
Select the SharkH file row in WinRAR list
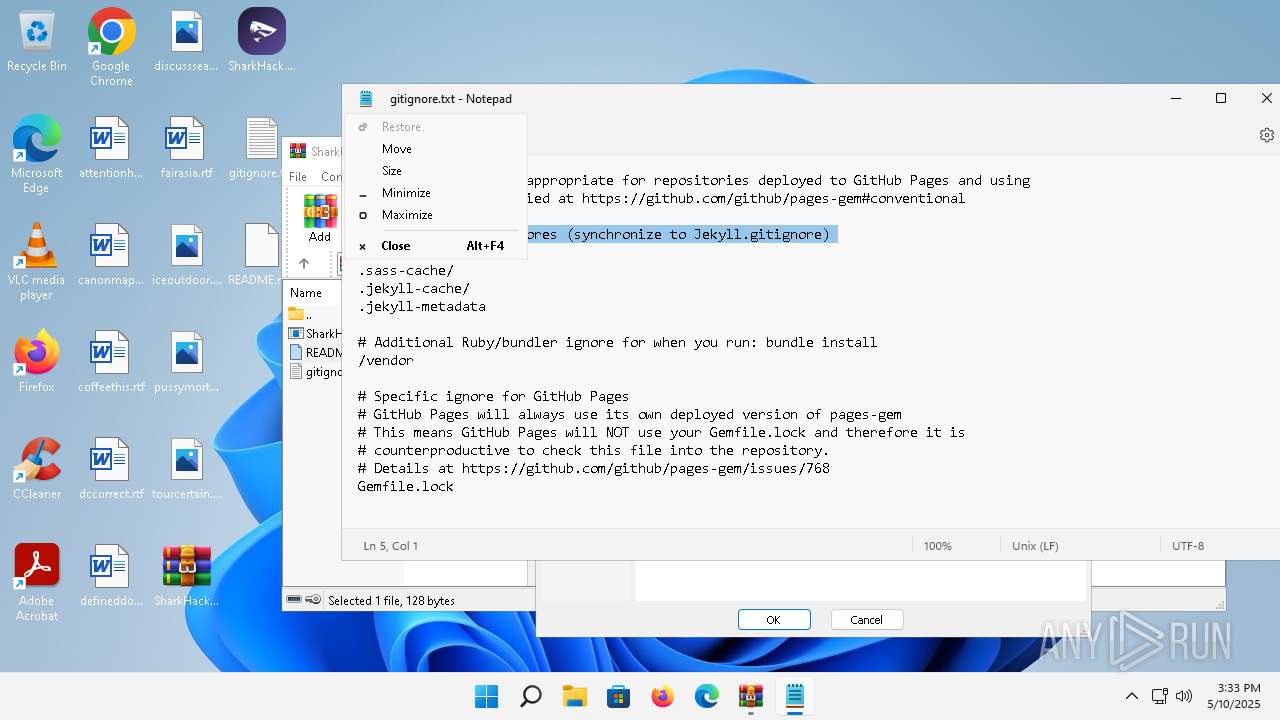click(314, 333)
